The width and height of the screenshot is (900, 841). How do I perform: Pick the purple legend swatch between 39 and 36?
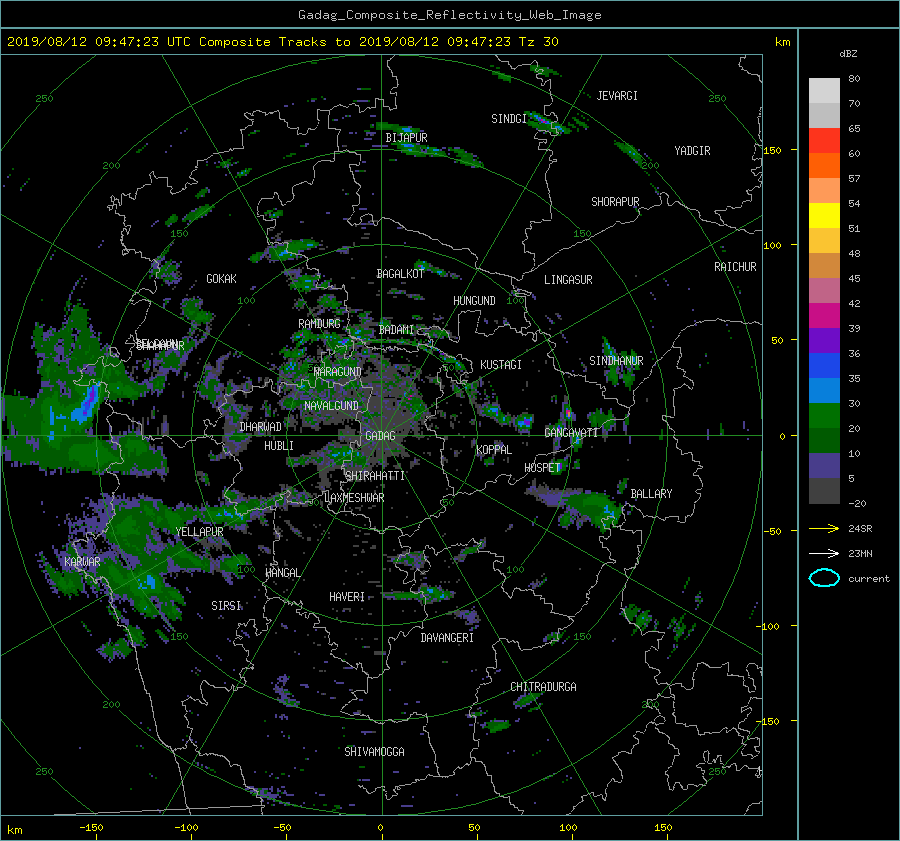(x=824, y=341)
